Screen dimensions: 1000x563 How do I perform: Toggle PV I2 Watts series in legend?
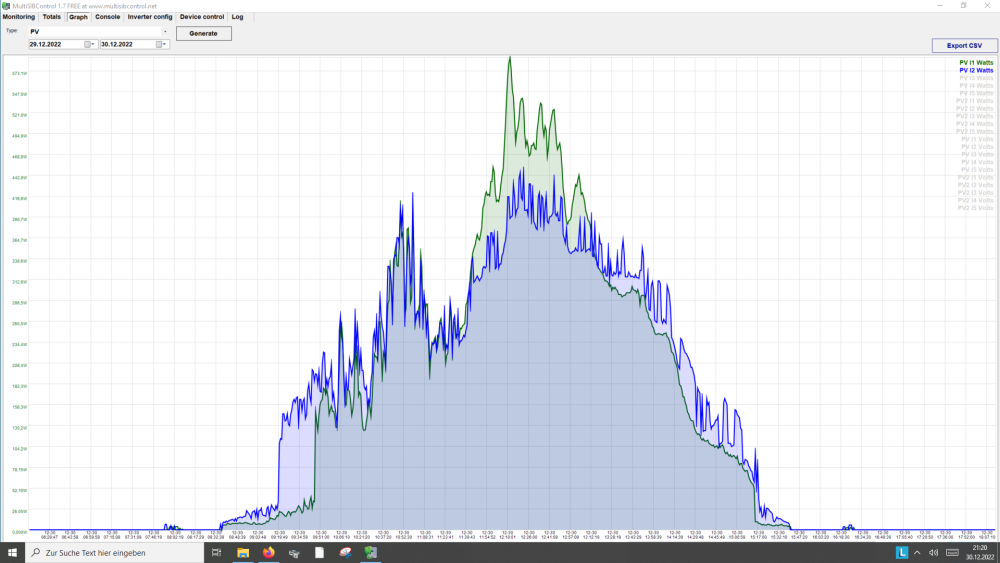coord(976,70)
